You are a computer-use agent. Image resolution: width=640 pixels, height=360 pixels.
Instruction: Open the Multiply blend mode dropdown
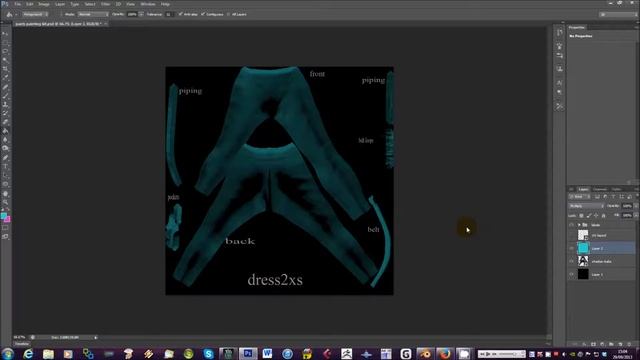click(x=586, y=206)
